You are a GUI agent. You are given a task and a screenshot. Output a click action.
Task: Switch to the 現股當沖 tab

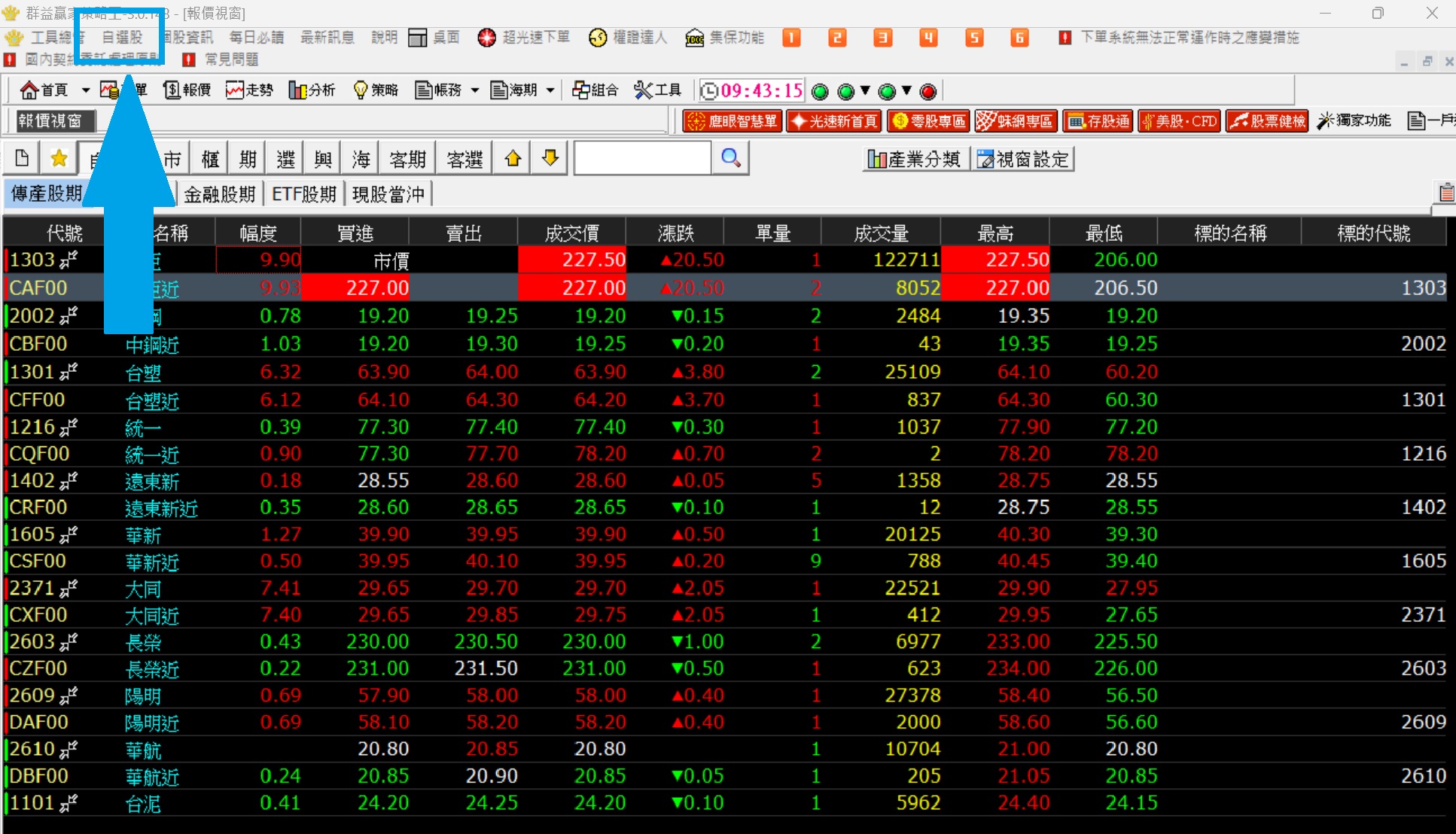(388, 194)
